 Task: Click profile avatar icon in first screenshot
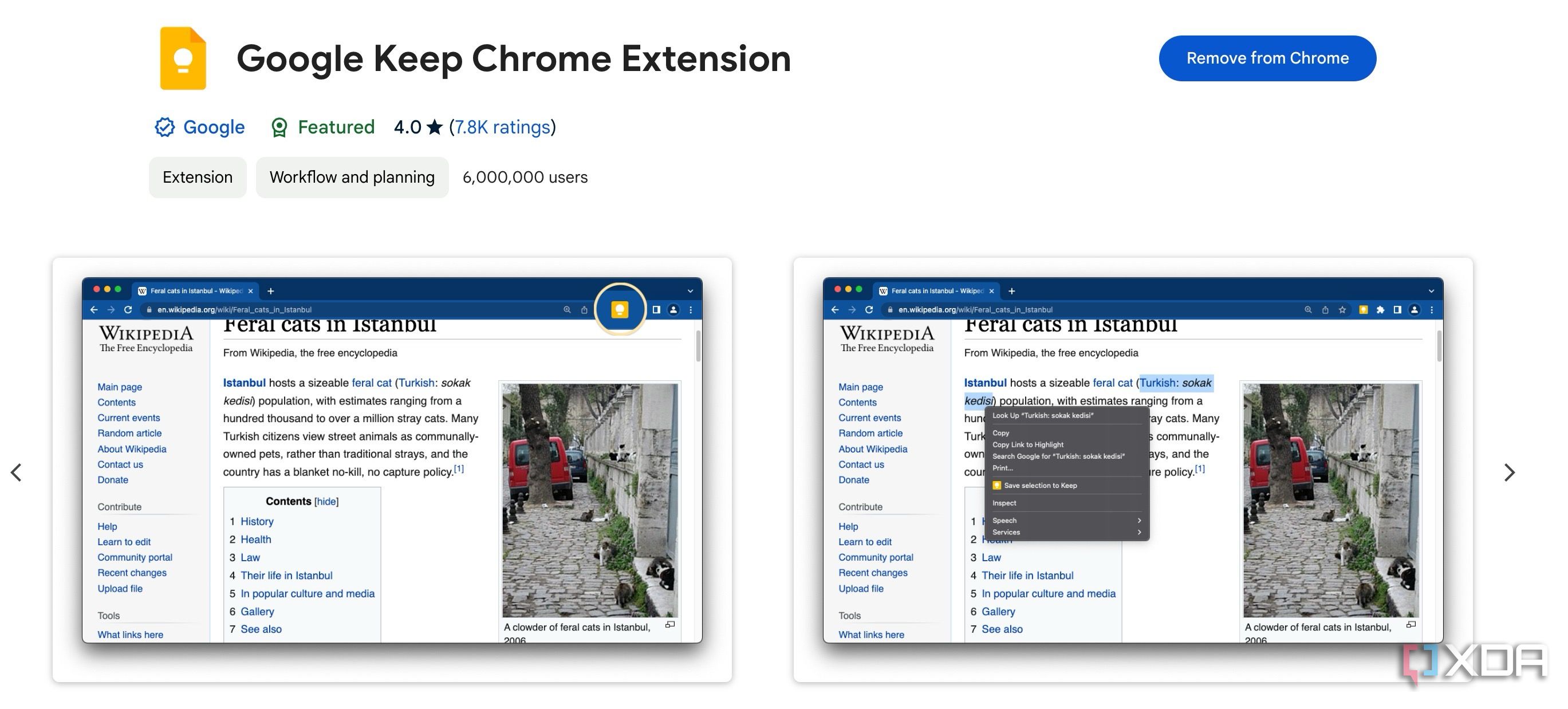[673, 310]
